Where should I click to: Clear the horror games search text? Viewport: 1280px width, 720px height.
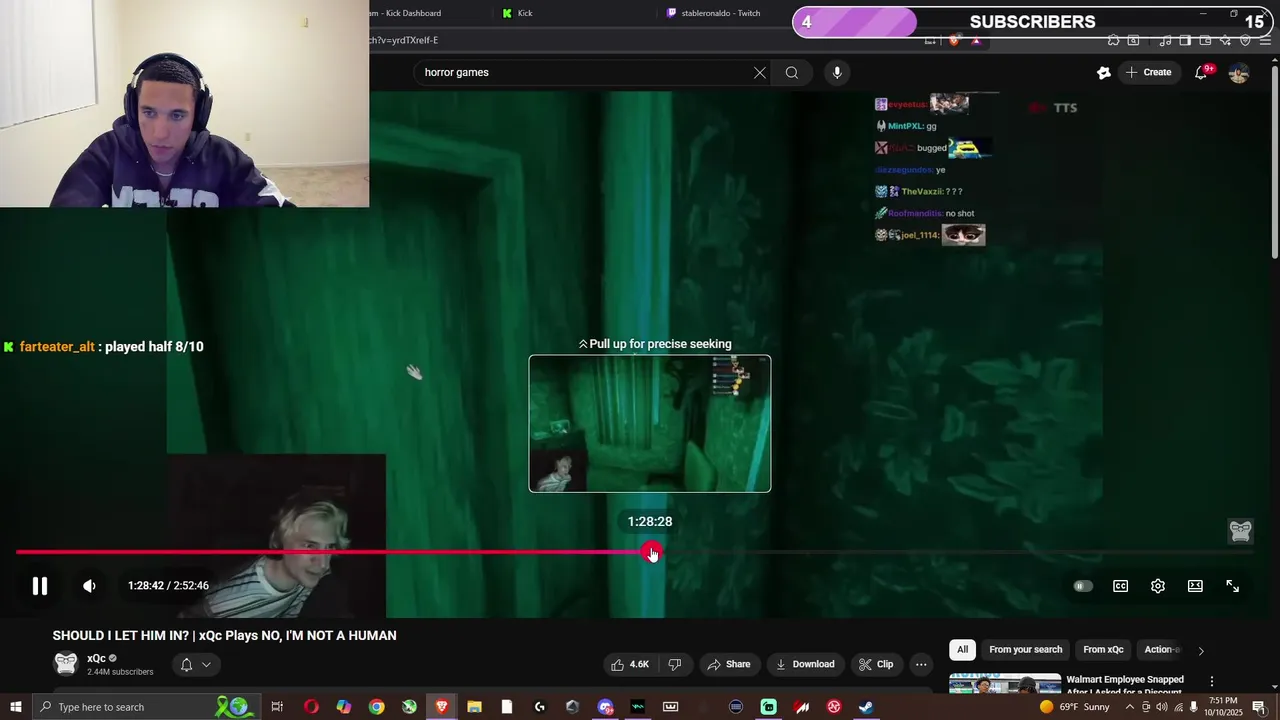[x=760, y=72]
